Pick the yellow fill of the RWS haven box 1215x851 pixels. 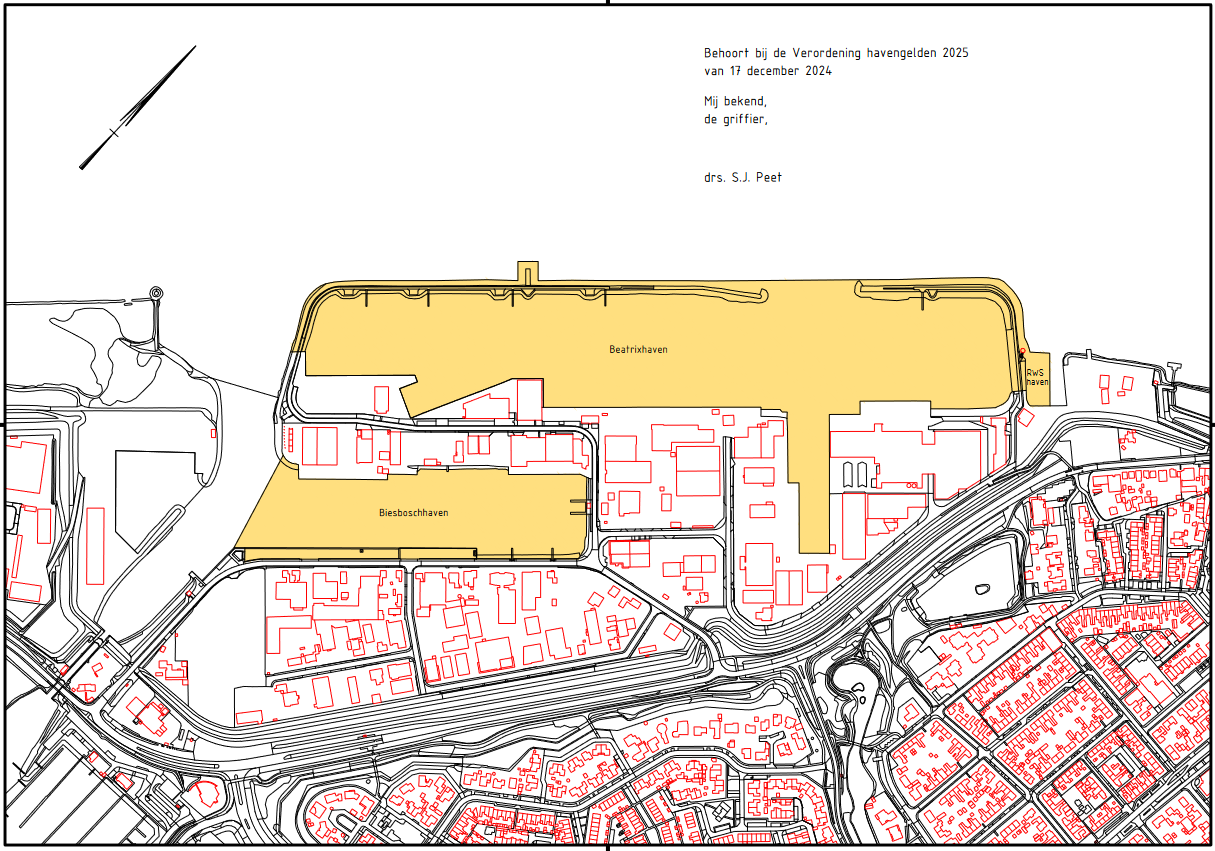click(1038, 394)
